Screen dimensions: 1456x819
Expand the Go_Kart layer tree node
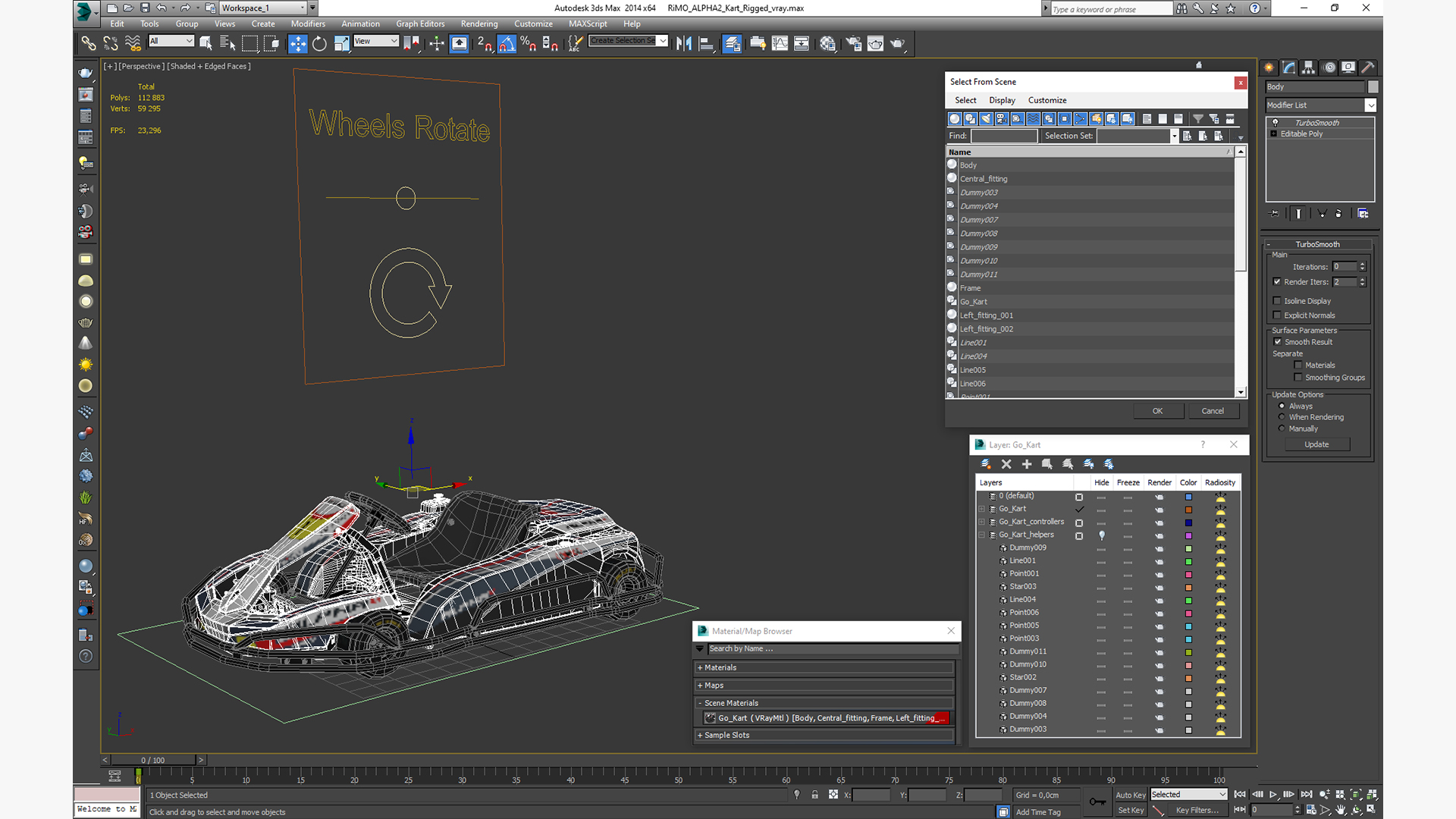coord(982,510)
